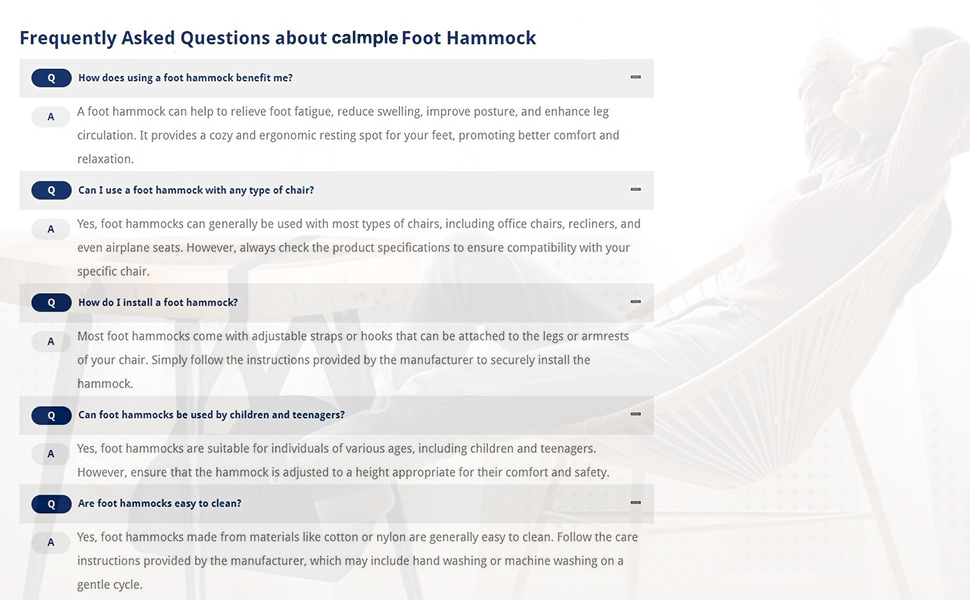Select question text 'How do I install a foot hammock?'
The width and height of the screenshot is (970, 600).
click(158, 302)
